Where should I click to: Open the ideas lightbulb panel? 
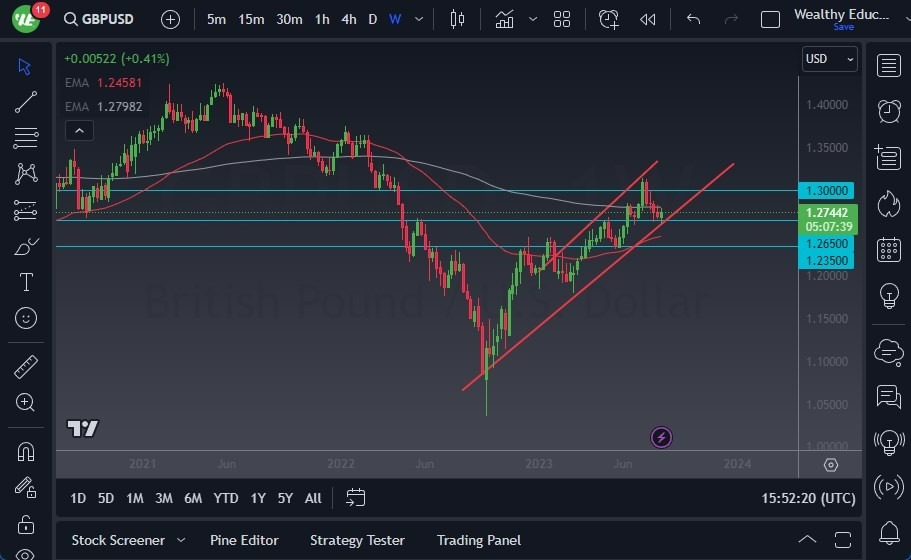click(x=889, y=296)
